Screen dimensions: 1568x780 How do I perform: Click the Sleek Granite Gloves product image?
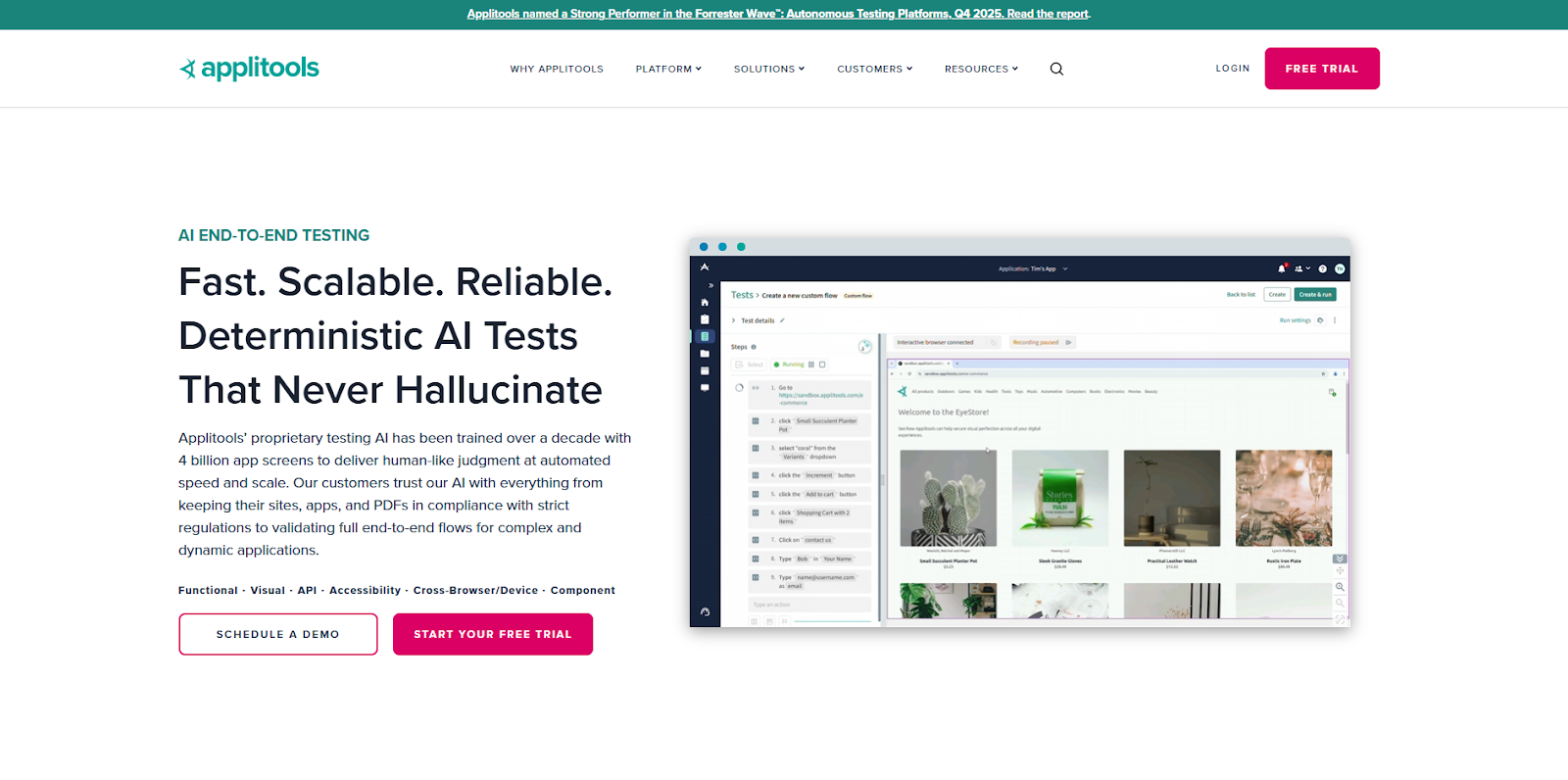(x=1060, y=498)
